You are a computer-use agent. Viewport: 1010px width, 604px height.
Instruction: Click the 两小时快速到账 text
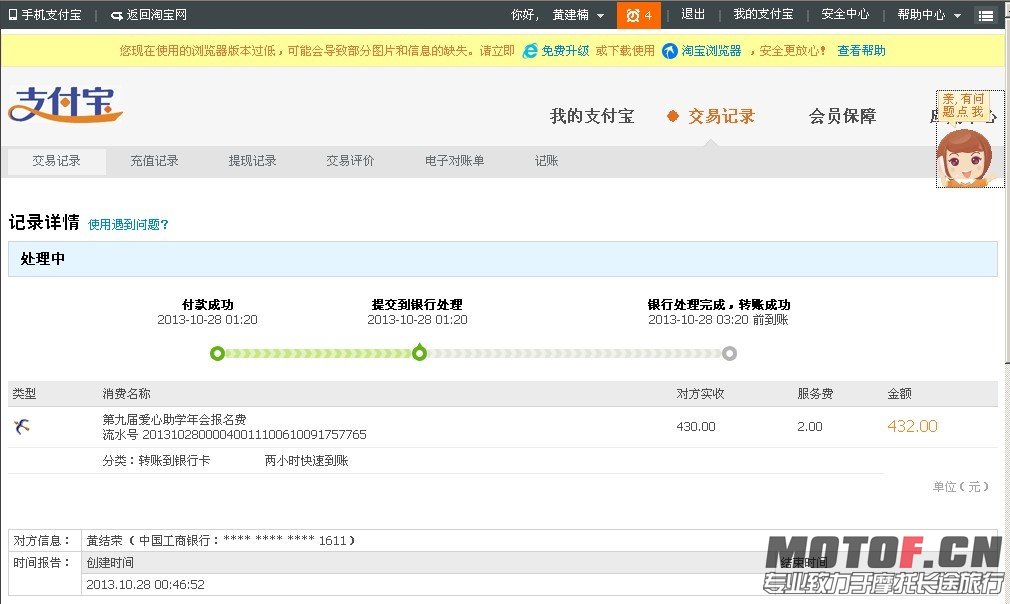click(307, 460)
